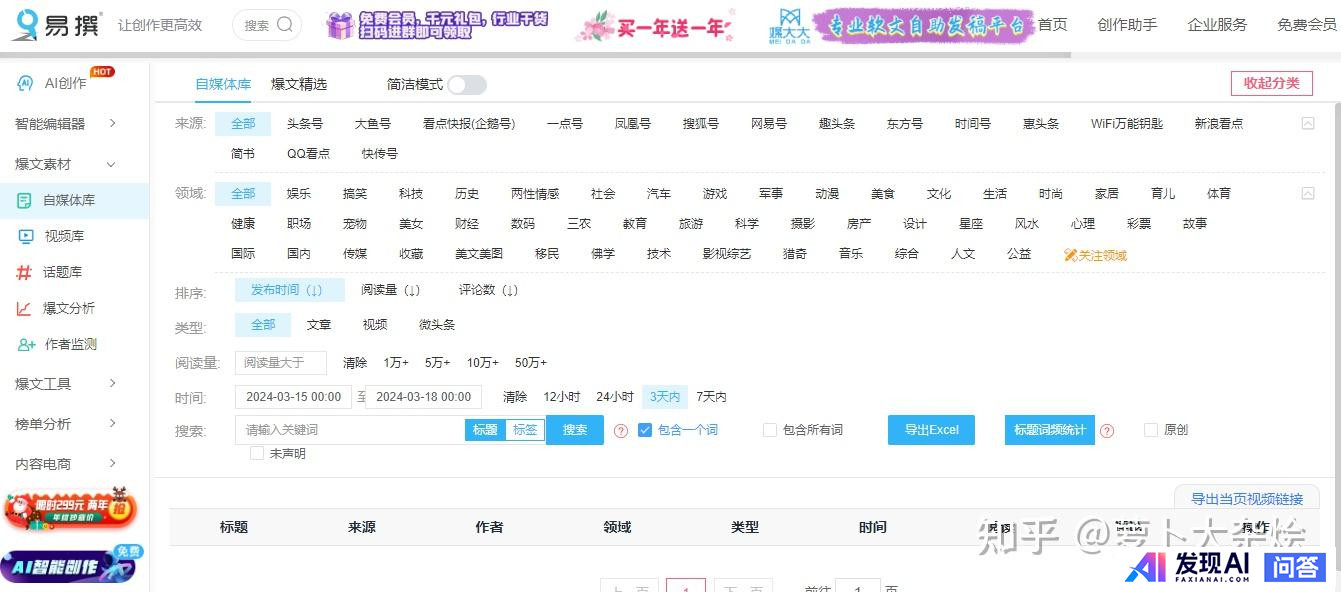
Task: Open 创作助手 in the top menu
Action: [x=1127, y=25]
